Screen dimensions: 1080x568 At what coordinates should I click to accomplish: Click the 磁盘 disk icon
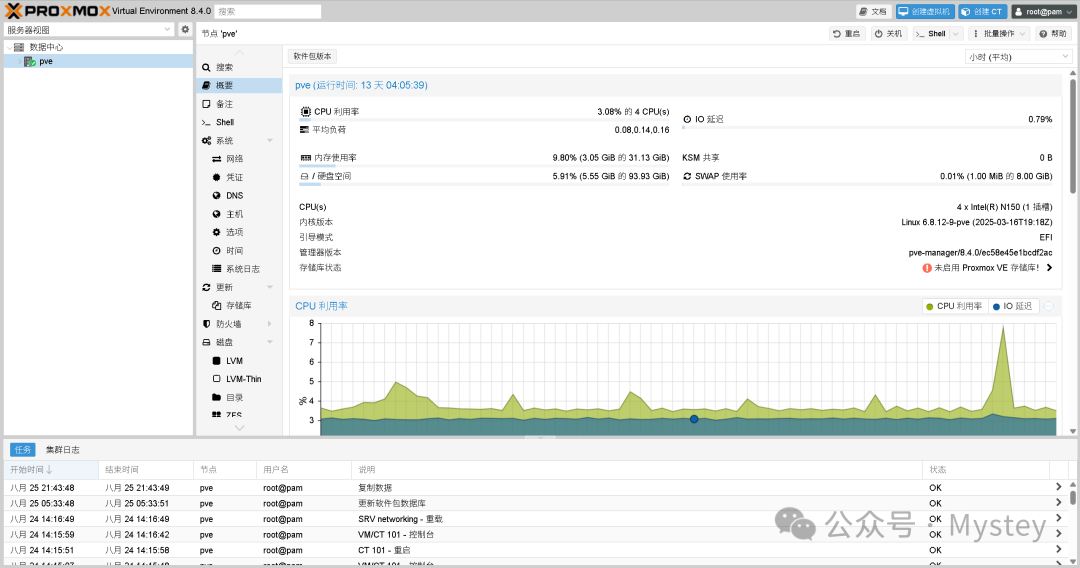(x=206, y=342)
